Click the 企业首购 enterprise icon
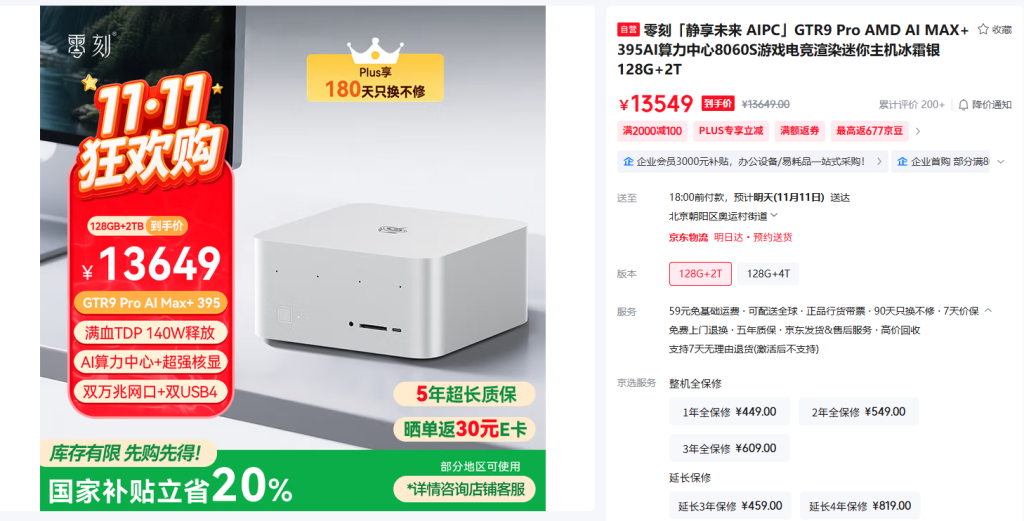Viewport: 1024px width, 521px height. click(x=903, y=161)
